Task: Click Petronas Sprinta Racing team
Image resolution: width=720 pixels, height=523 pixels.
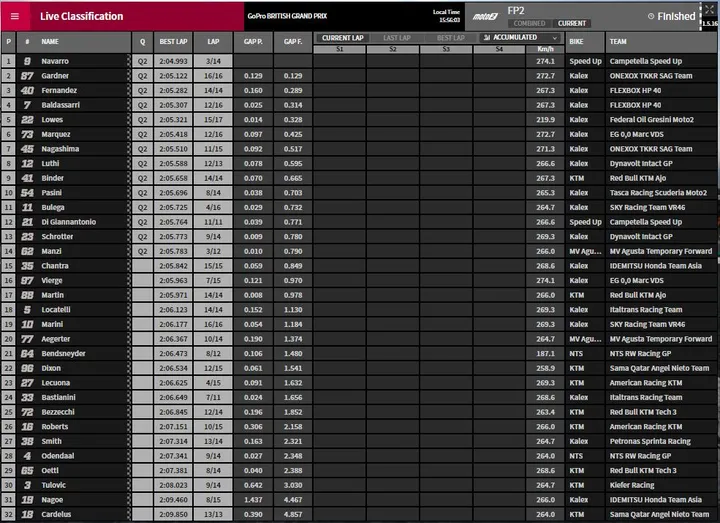Action: point(650,441)
